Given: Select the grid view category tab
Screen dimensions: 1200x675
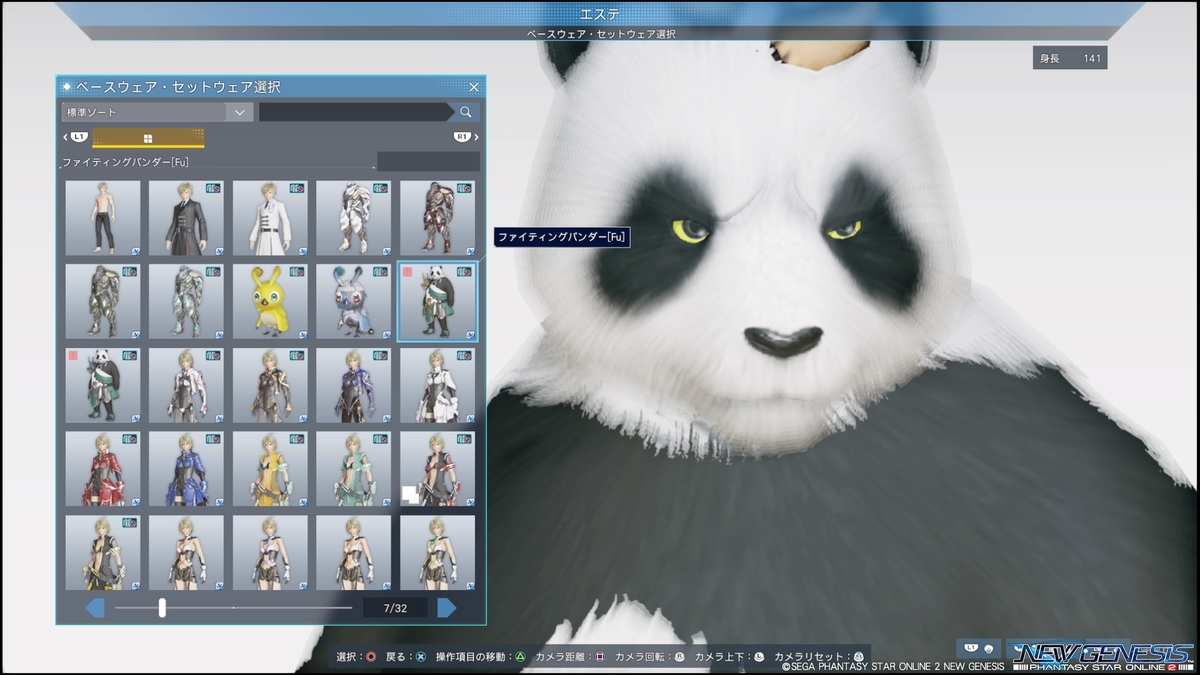Looking at the screenshot, I should click(148, 138).
